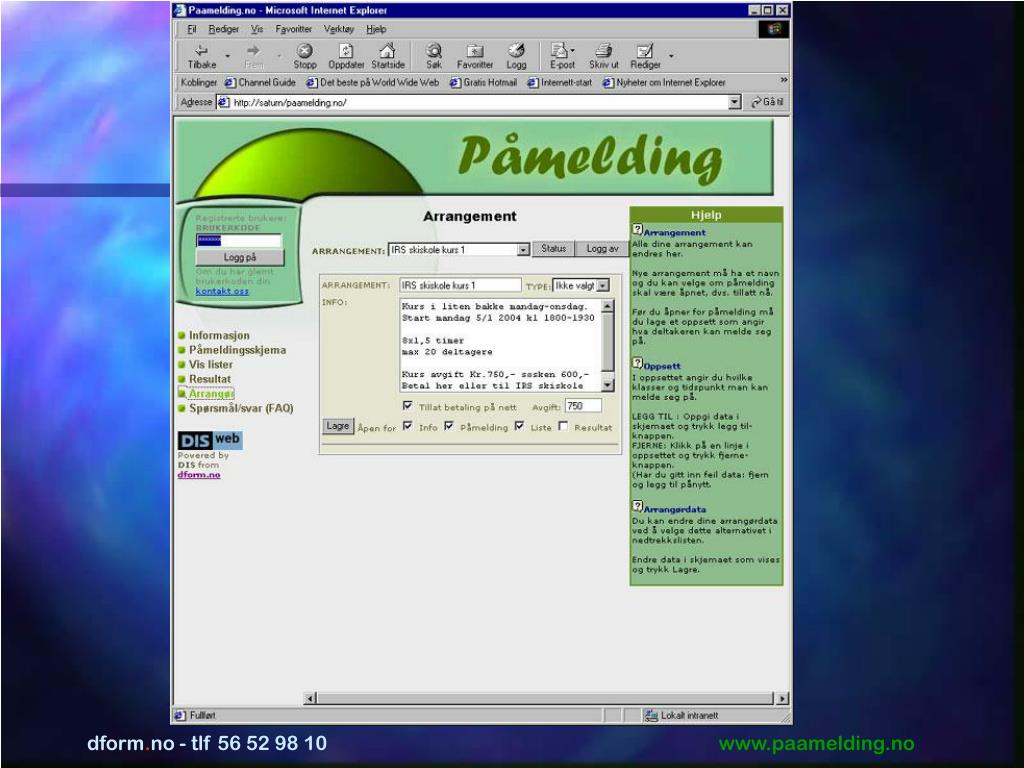The height and width of the screenshot is (768, 1024).
Task: Click the Windows logo throbber icon
Action: coord(774,29)
